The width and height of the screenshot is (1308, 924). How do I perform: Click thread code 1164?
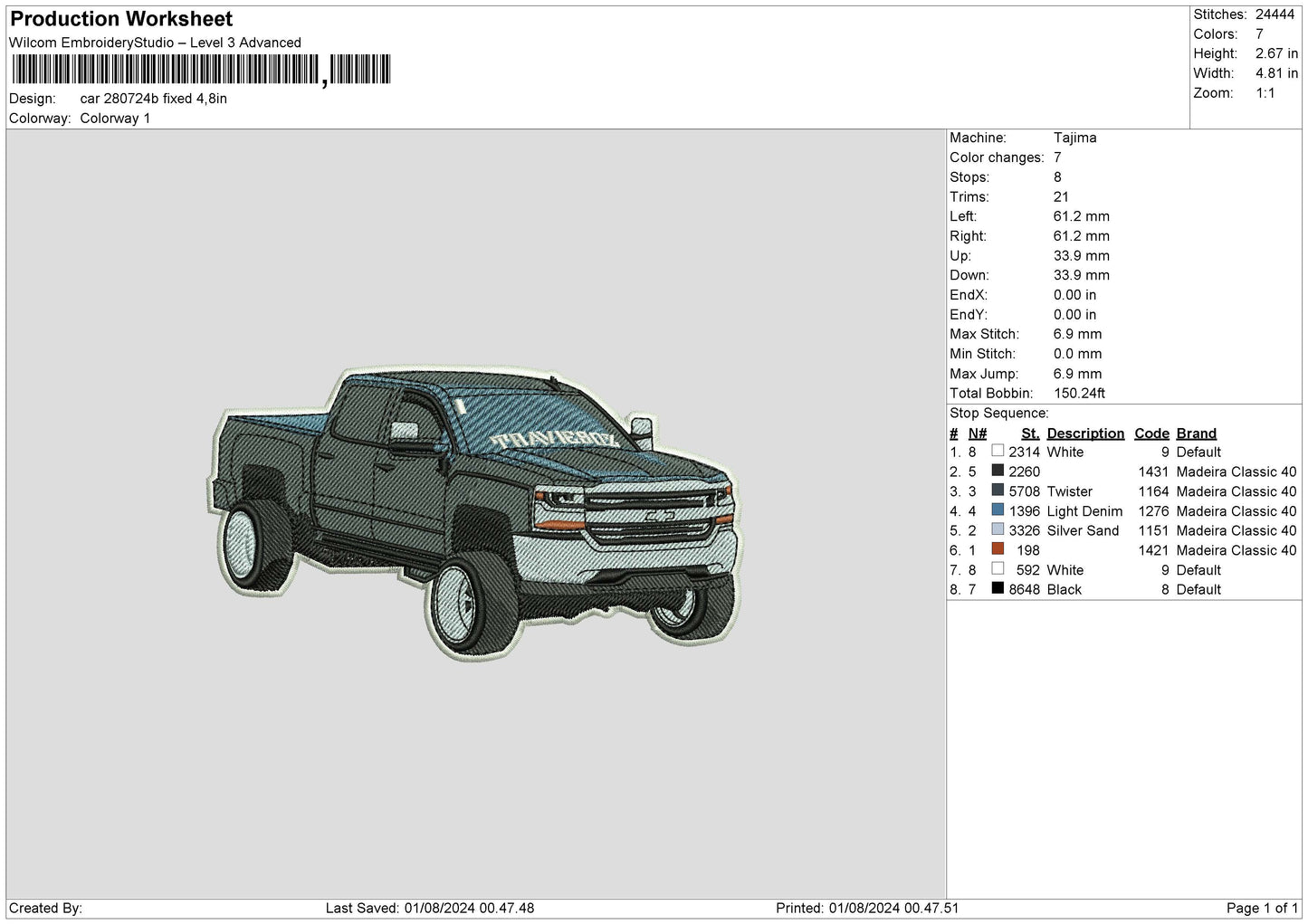pyautogui.click(x=1153, y=491)
